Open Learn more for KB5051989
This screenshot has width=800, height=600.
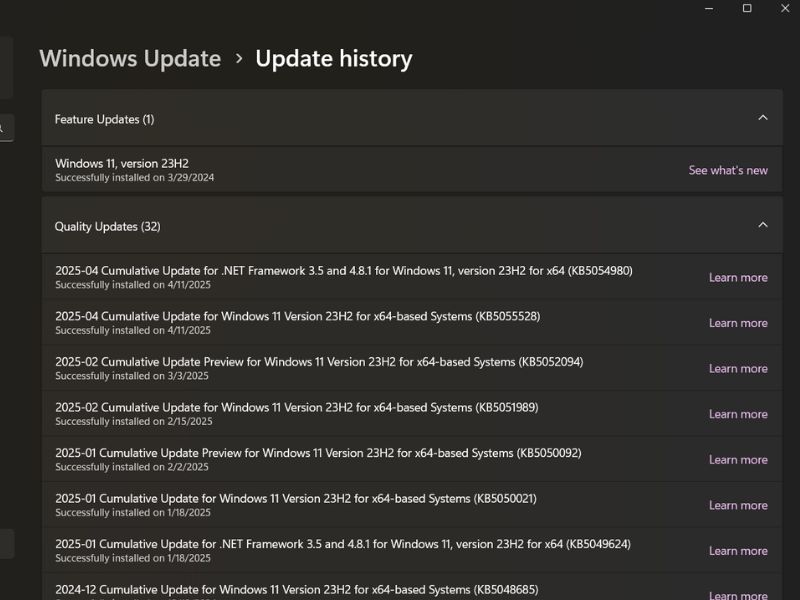(738, 414)
